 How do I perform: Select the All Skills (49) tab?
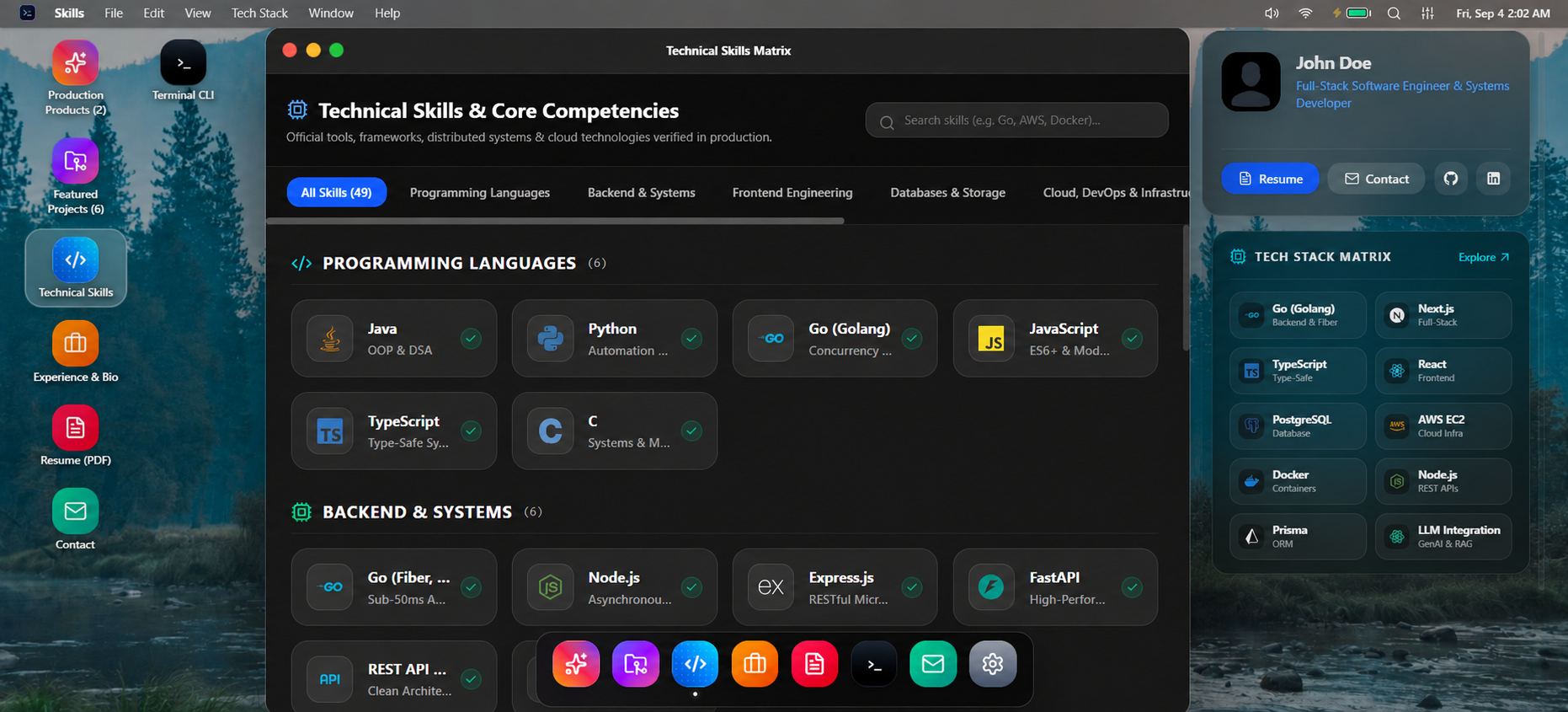tap(336, 192)
